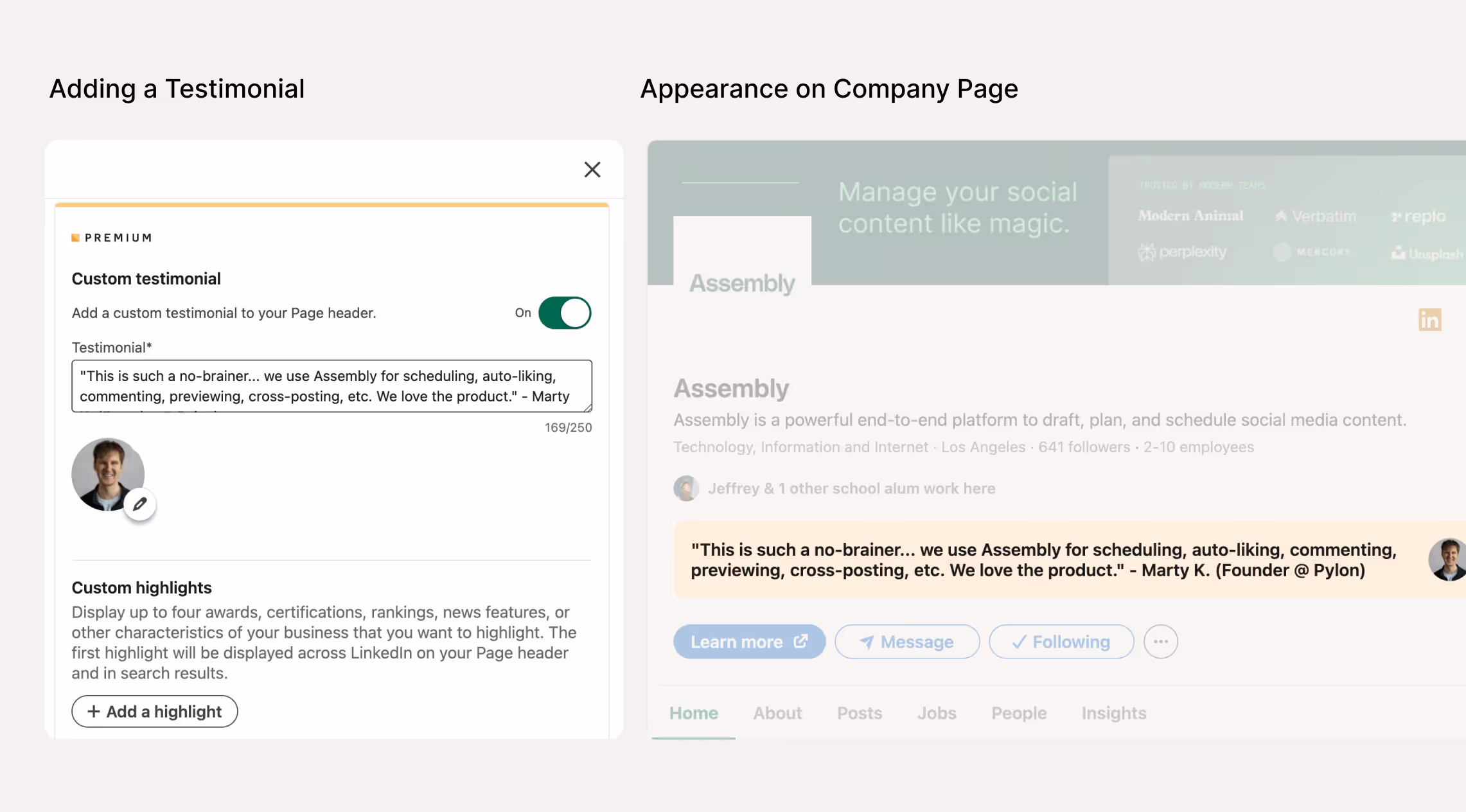Go to the Jobs tab
Viewport: 1466px width, 812px height.
[x=936, y=712]
